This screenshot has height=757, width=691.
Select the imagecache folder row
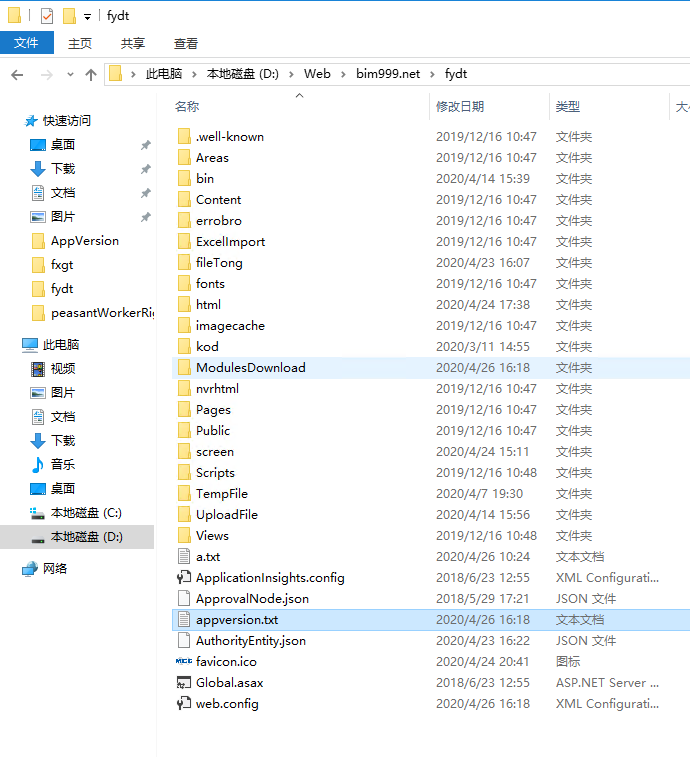point(431,326)
